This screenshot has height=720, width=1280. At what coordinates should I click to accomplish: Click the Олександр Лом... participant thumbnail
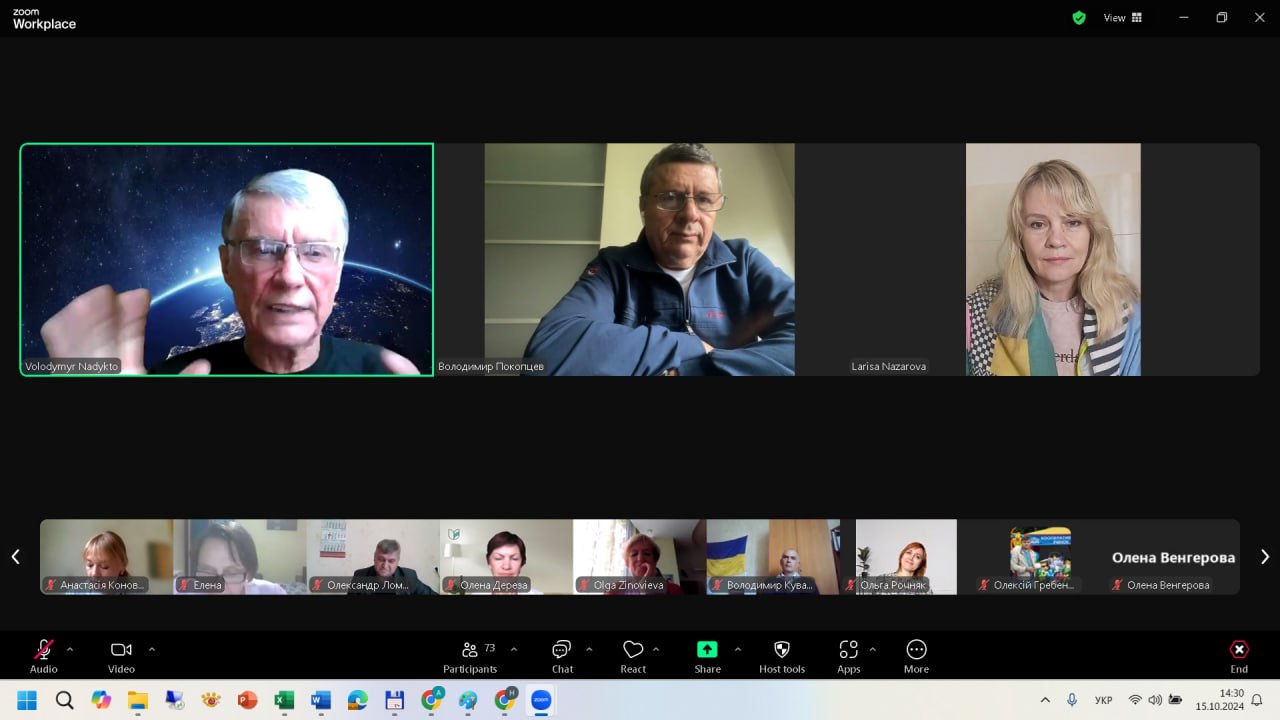tap(373, 557)
